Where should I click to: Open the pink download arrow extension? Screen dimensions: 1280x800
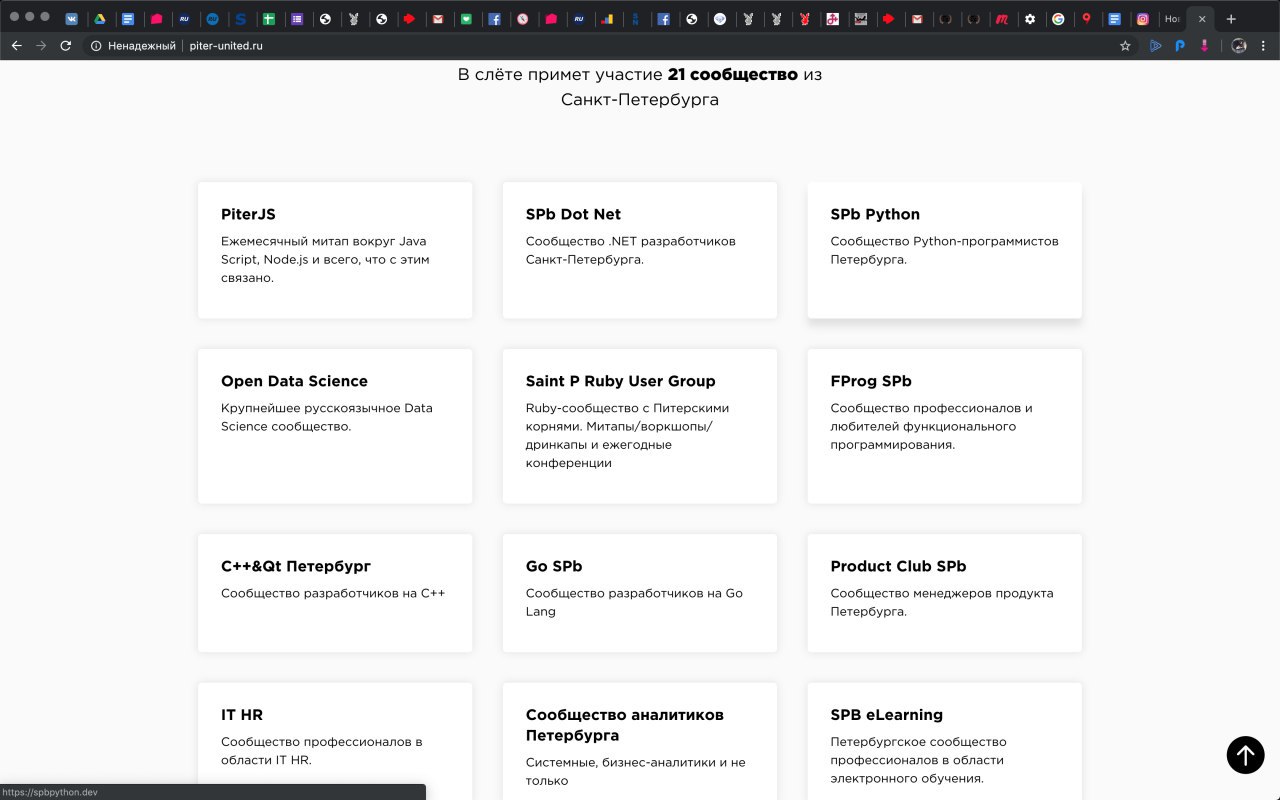coord(1205,46)
